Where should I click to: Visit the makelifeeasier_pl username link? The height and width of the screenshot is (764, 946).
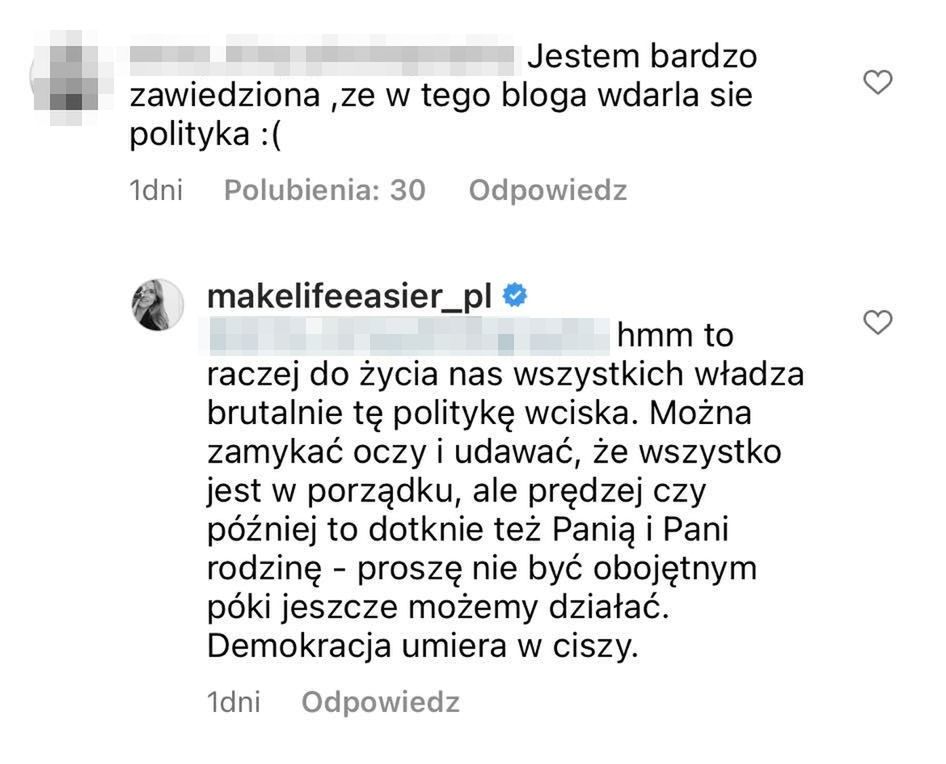point(350,296)
